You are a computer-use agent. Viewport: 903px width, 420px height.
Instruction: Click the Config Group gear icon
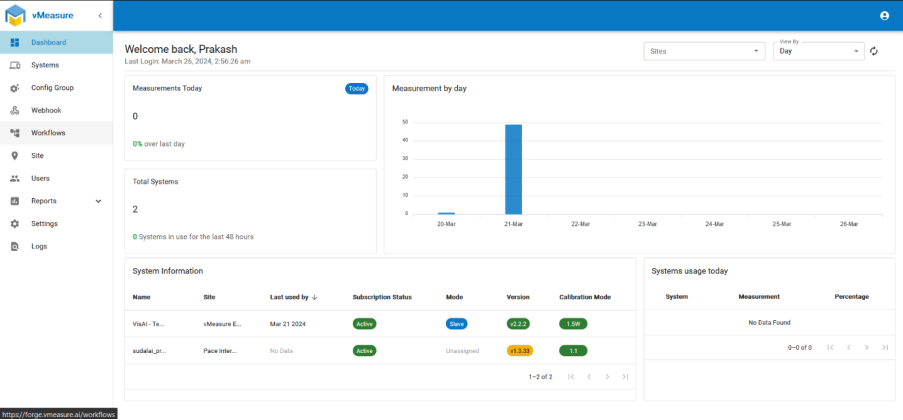coord(15,88)
